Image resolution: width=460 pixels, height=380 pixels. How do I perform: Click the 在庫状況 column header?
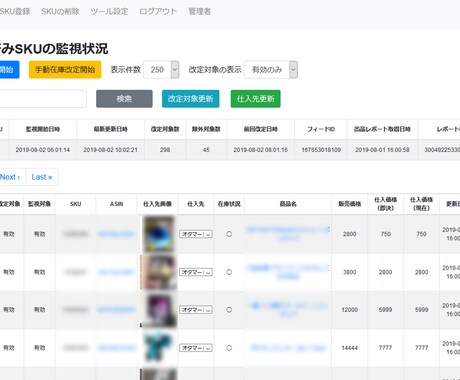point(229,204)
